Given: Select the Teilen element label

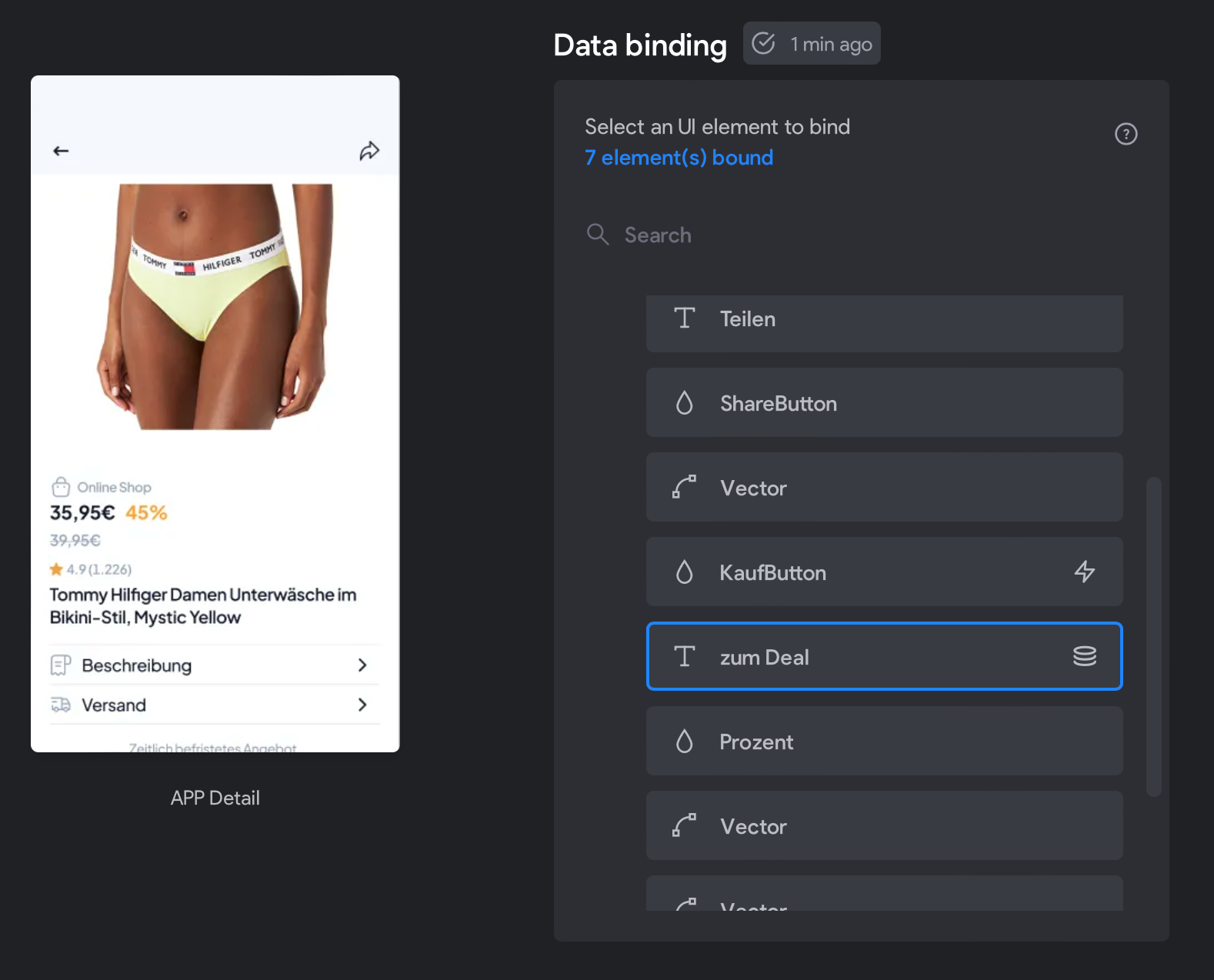Looking at the screenshot, I should tap(748, 319).
